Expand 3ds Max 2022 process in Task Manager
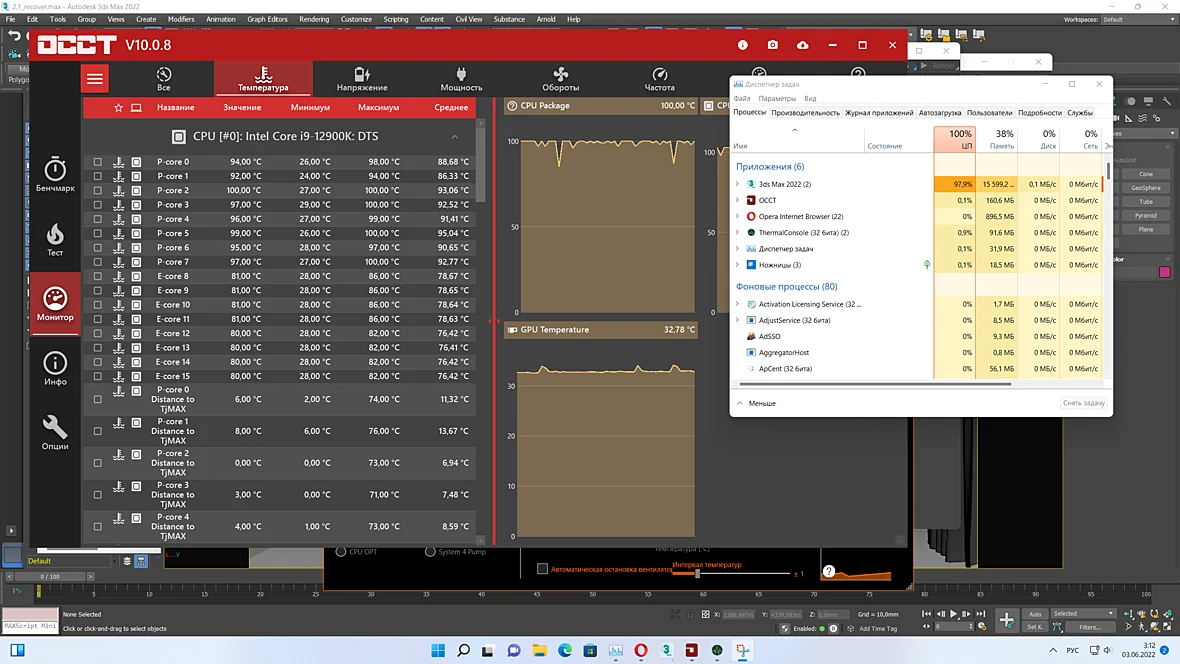The width and height of the screenshot is (1180, 664). pyautogui.click(x=738, y=184)
